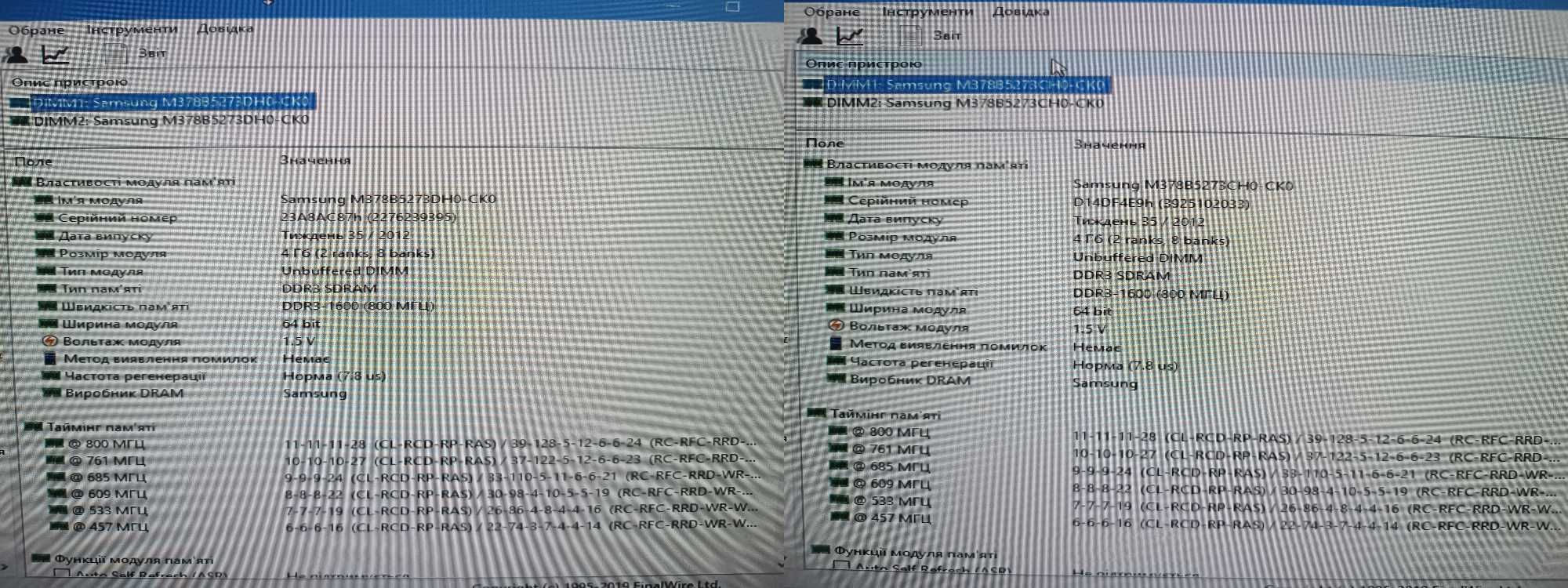Click Дата випуску row icon in right window
The image size is (1568, 588).
(x=835, y=218)
